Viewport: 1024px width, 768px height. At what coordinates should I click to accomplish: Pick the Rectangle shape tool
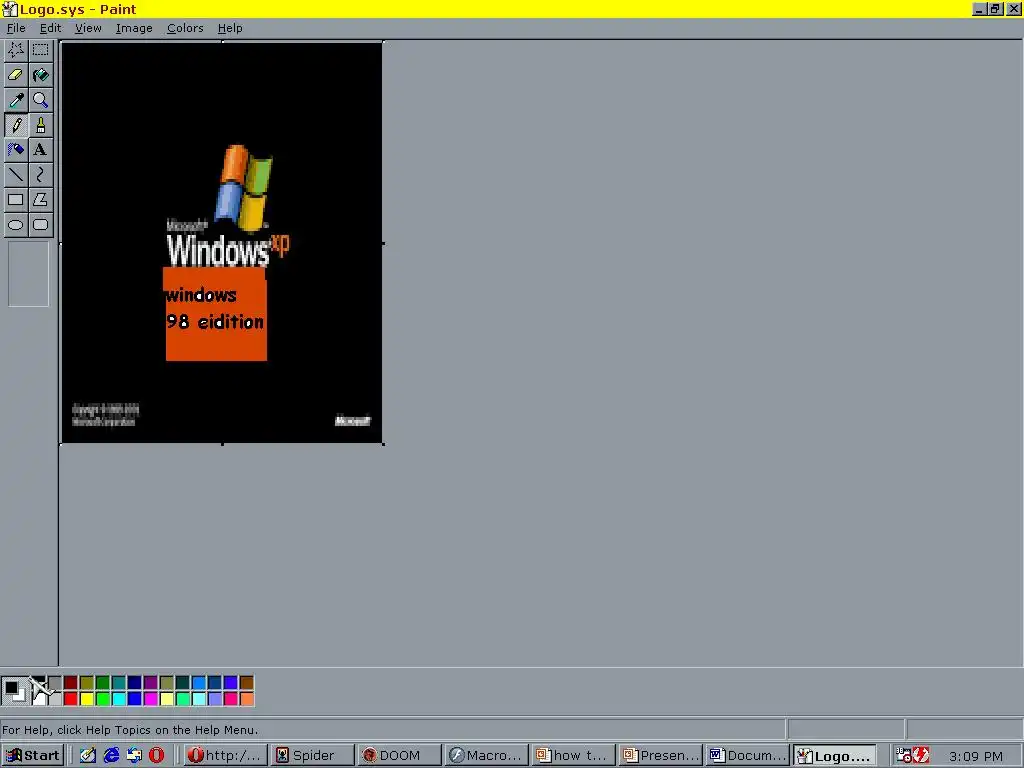[16, 200]
